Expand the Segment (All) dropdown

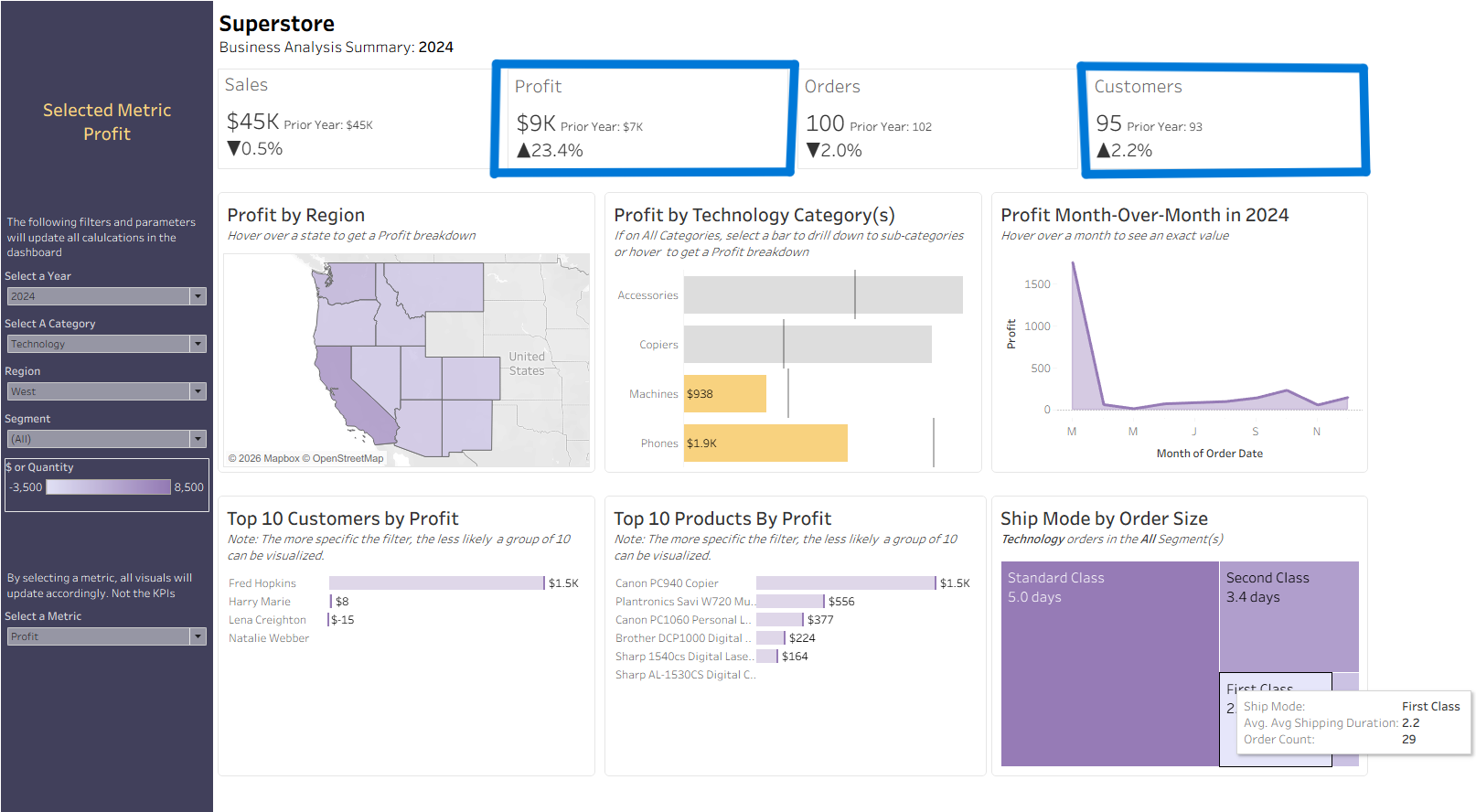tap(107, 439)
